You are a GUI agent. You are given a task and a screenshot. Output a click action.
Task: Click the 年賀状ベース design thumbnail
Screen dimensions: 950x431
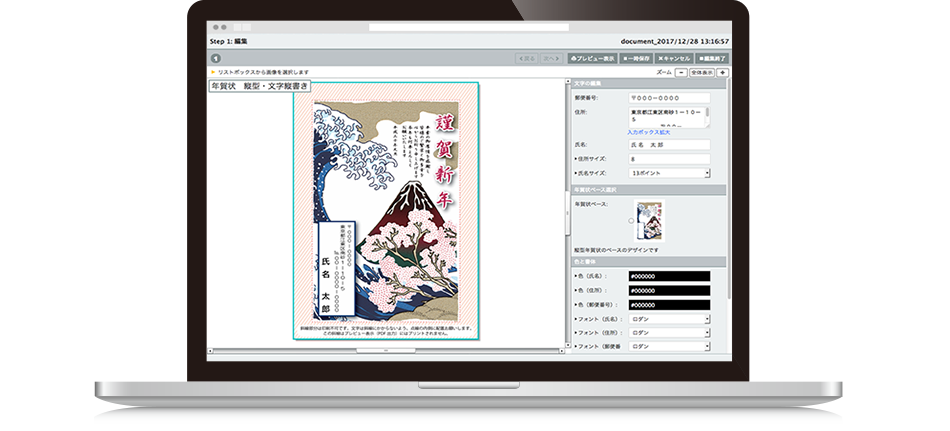pyautogui.click(x=649, y=221)
